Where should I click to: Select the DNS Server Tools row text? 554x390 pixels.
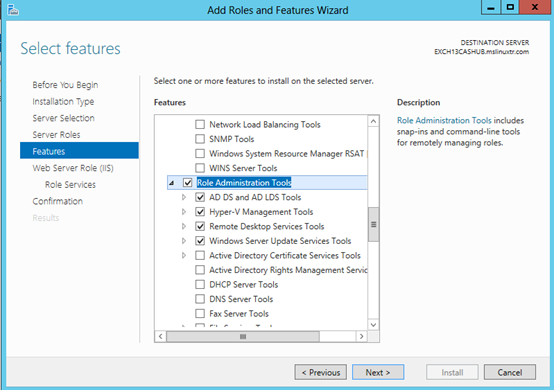(241, 299)
